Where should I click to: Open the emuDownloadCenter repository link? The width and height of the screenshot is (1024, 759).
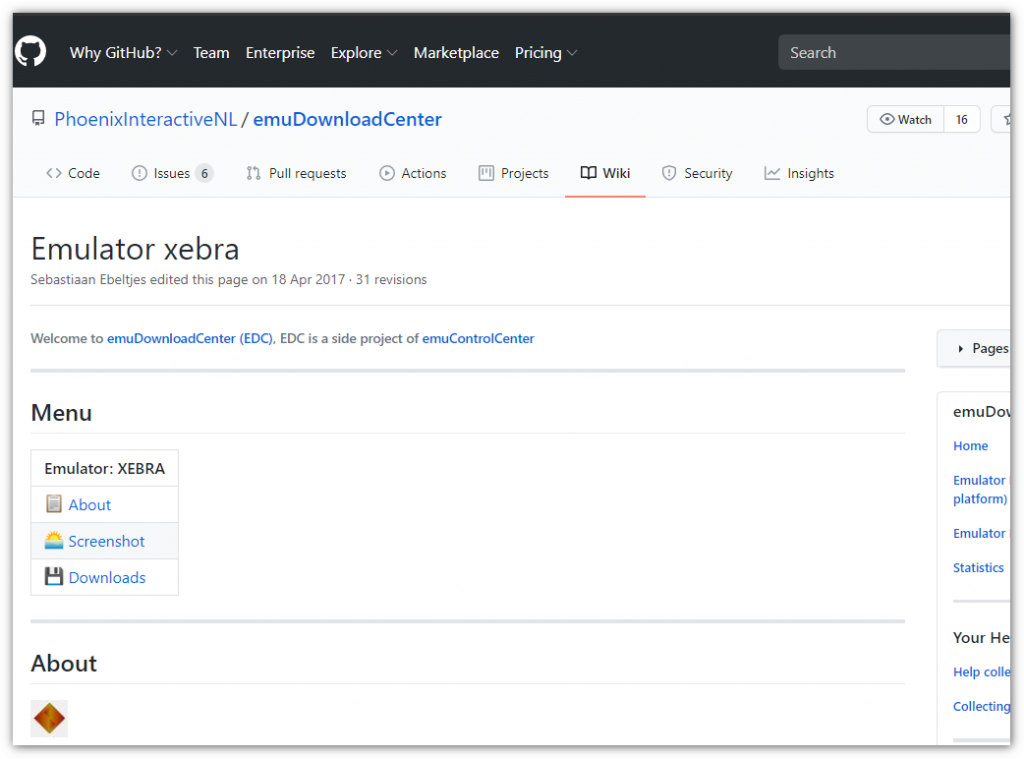click(347, 119)
